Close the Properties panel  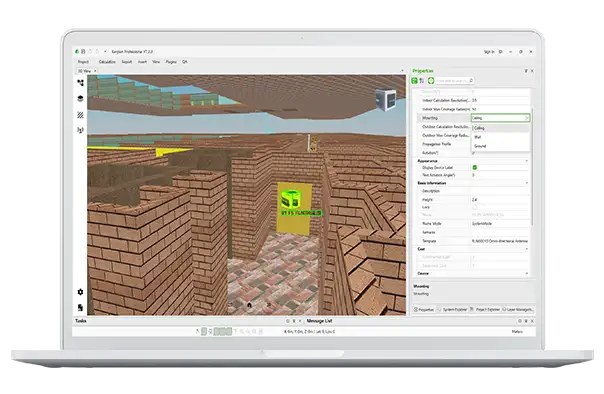pyautogui.click(x=532, y=71)
